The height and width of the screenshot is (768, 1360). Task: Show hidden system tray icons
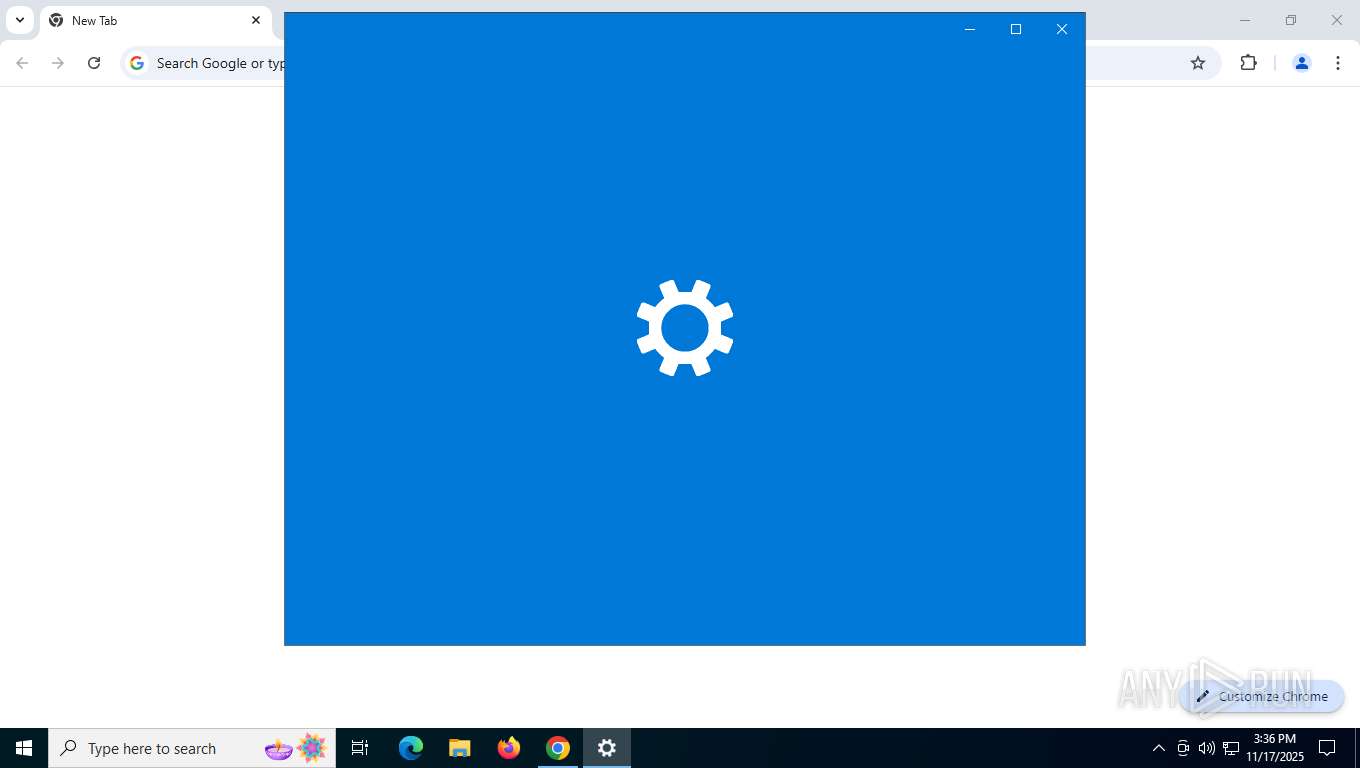point(1159,748)
